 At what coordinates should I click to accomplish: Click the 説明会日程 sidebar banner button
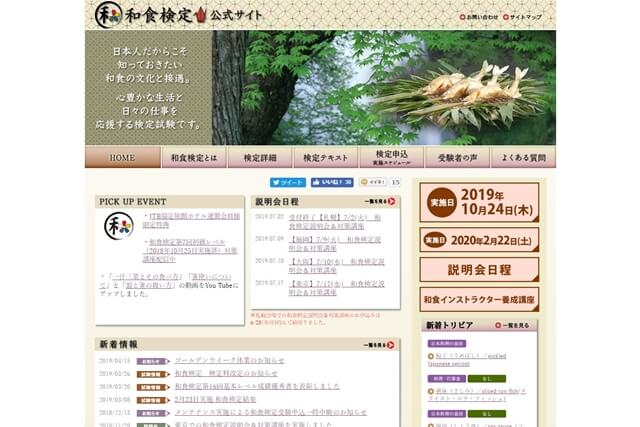479,270
